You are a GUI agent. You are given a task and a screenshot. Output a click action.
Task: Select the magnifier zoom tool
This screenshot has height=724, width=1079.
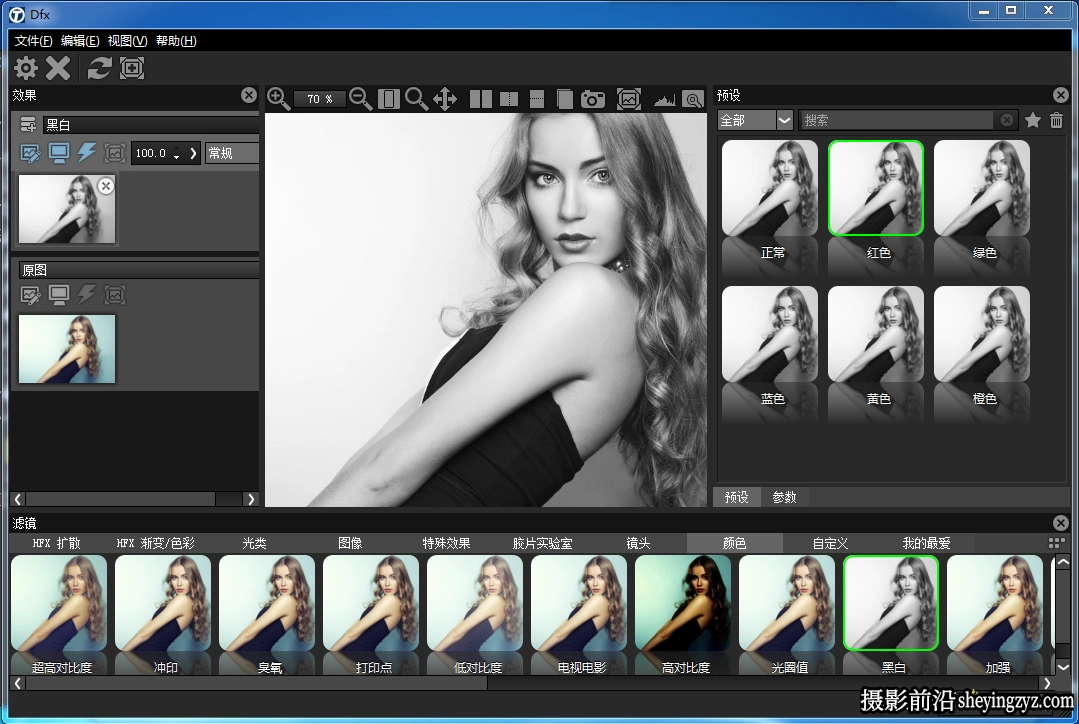416,99
